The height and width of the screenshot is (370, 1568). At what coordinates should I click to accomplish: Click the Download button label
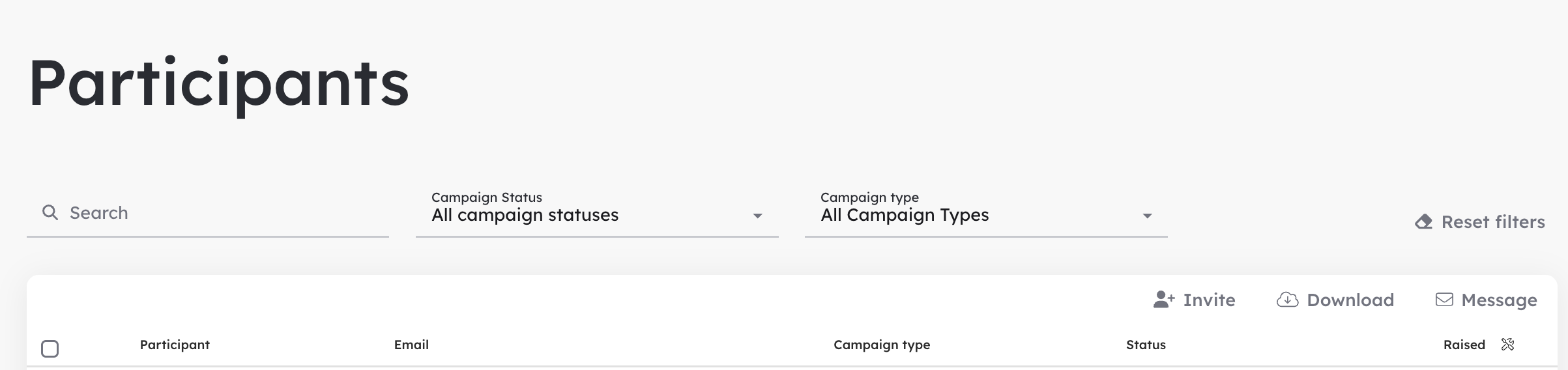pyautogui.click(x=1350, y=300)
